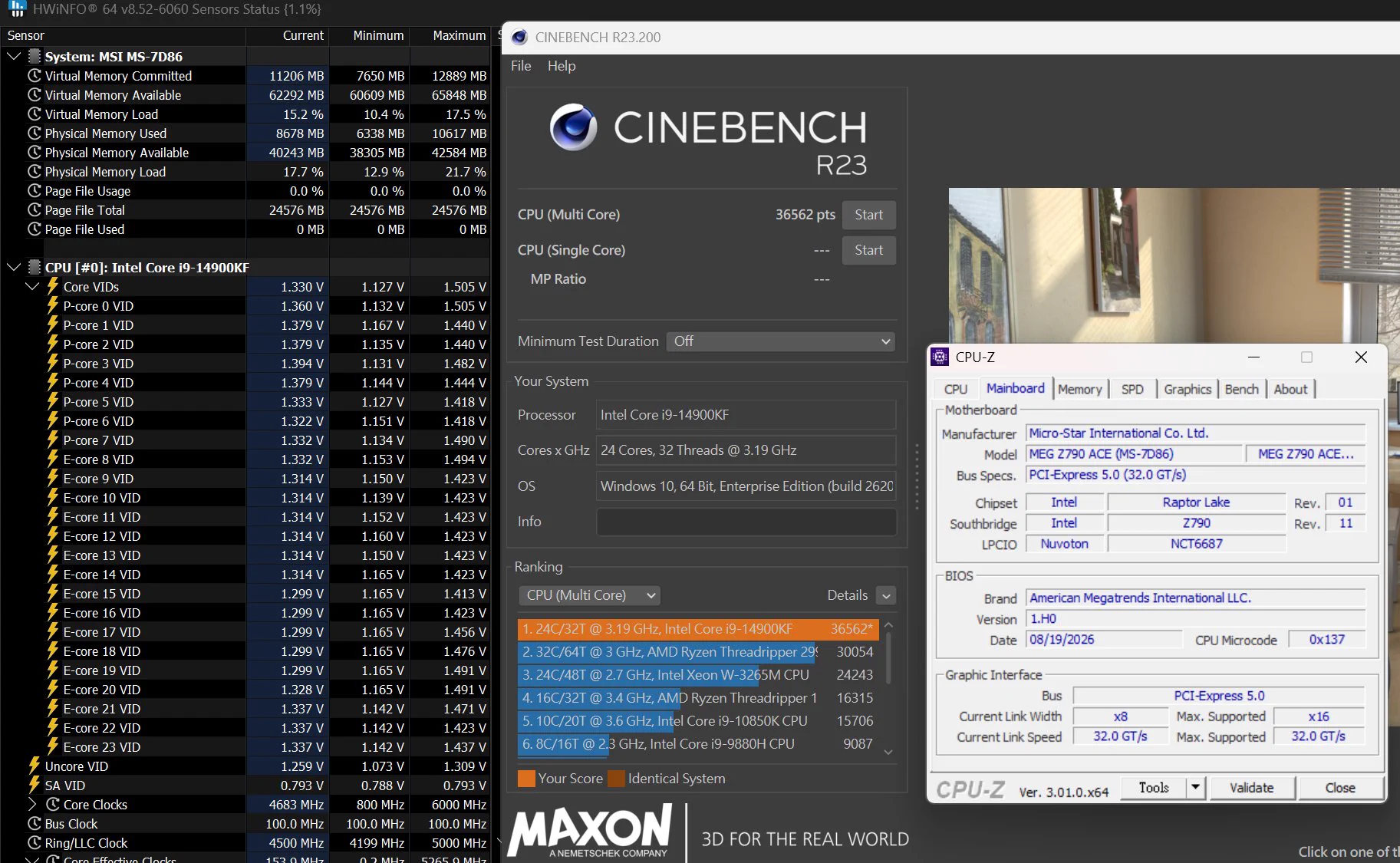Open the Cinebench Help menu

coord(562,66)
